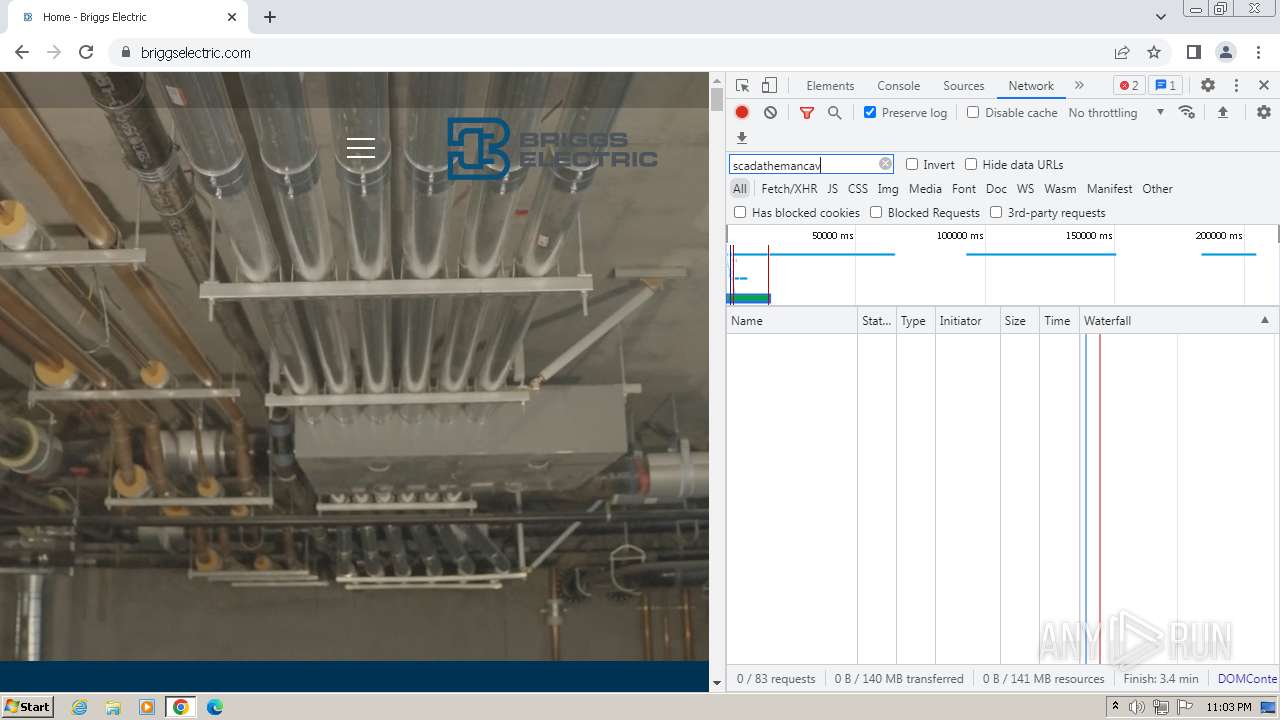Open the No throttling dropdown
Viewport: 1280px width, 720px height.
1116,113
